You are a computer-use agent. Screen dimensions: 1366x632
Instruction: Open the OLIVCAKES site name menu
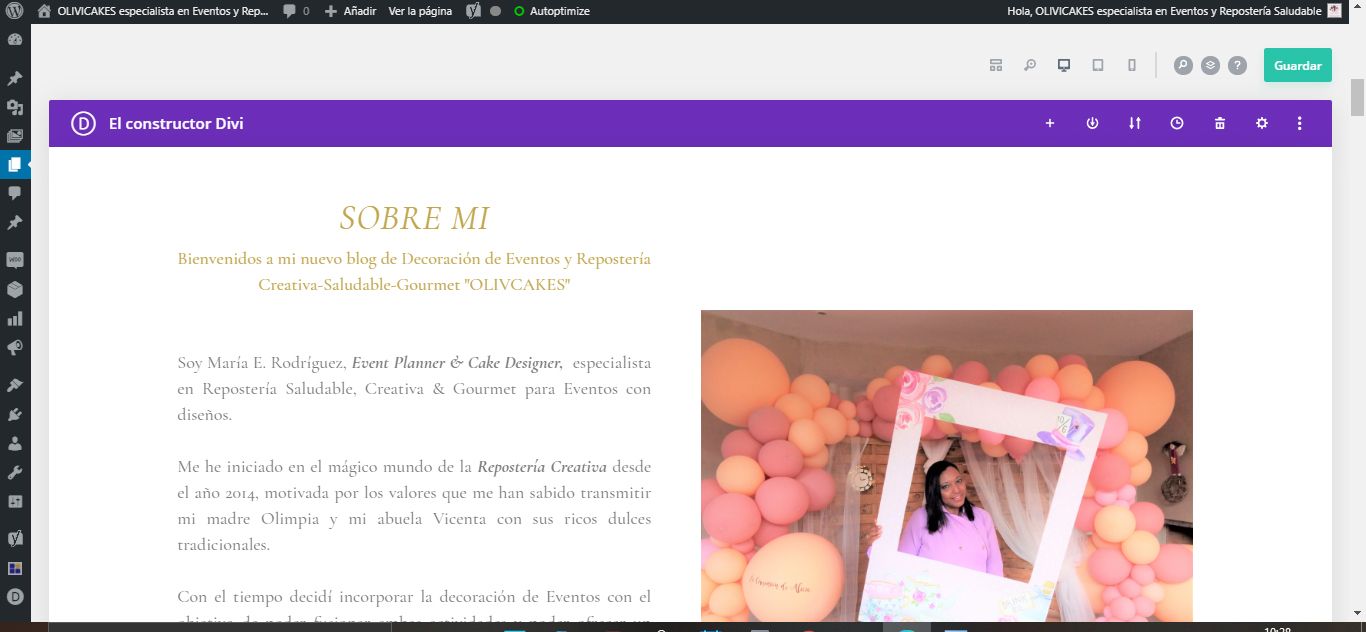click(x=153, y=11)
